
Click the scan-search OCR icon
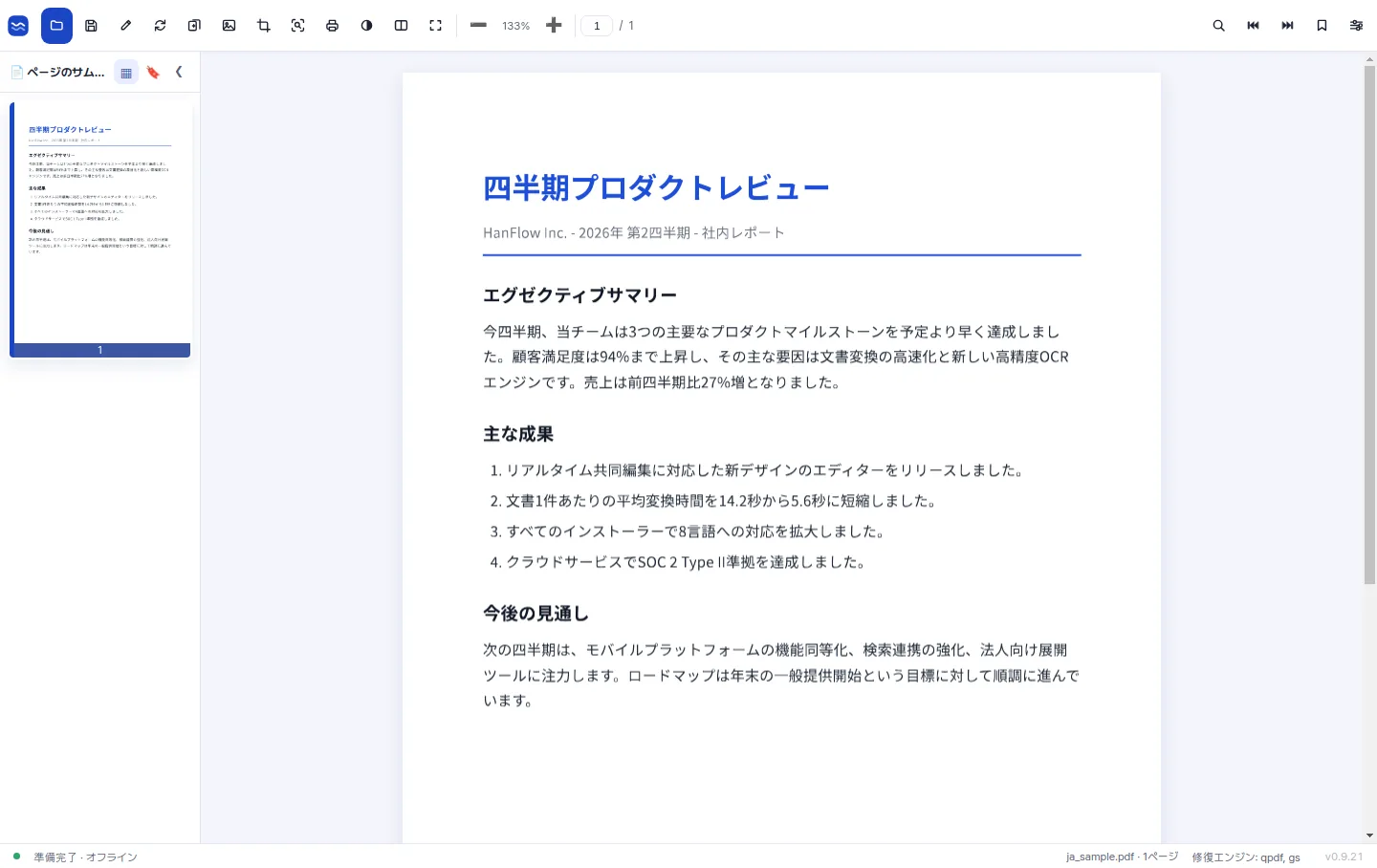click(298, 26)
